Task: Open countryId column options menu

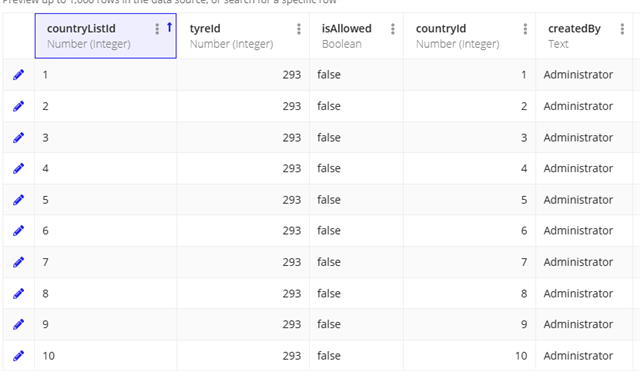Action: coord(525,29)
